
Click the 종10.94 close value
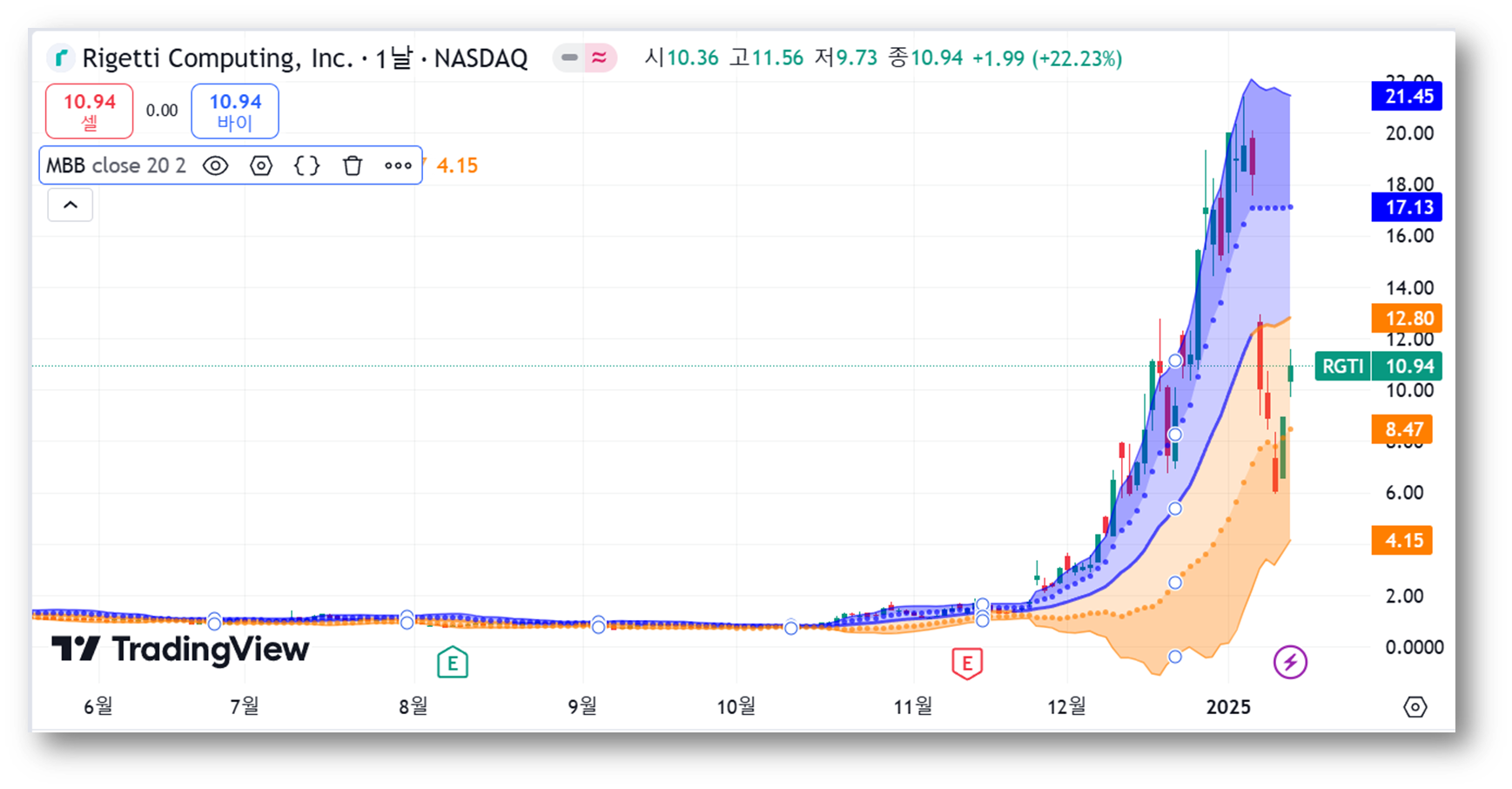pyautogui.click(x=925, y=58)
